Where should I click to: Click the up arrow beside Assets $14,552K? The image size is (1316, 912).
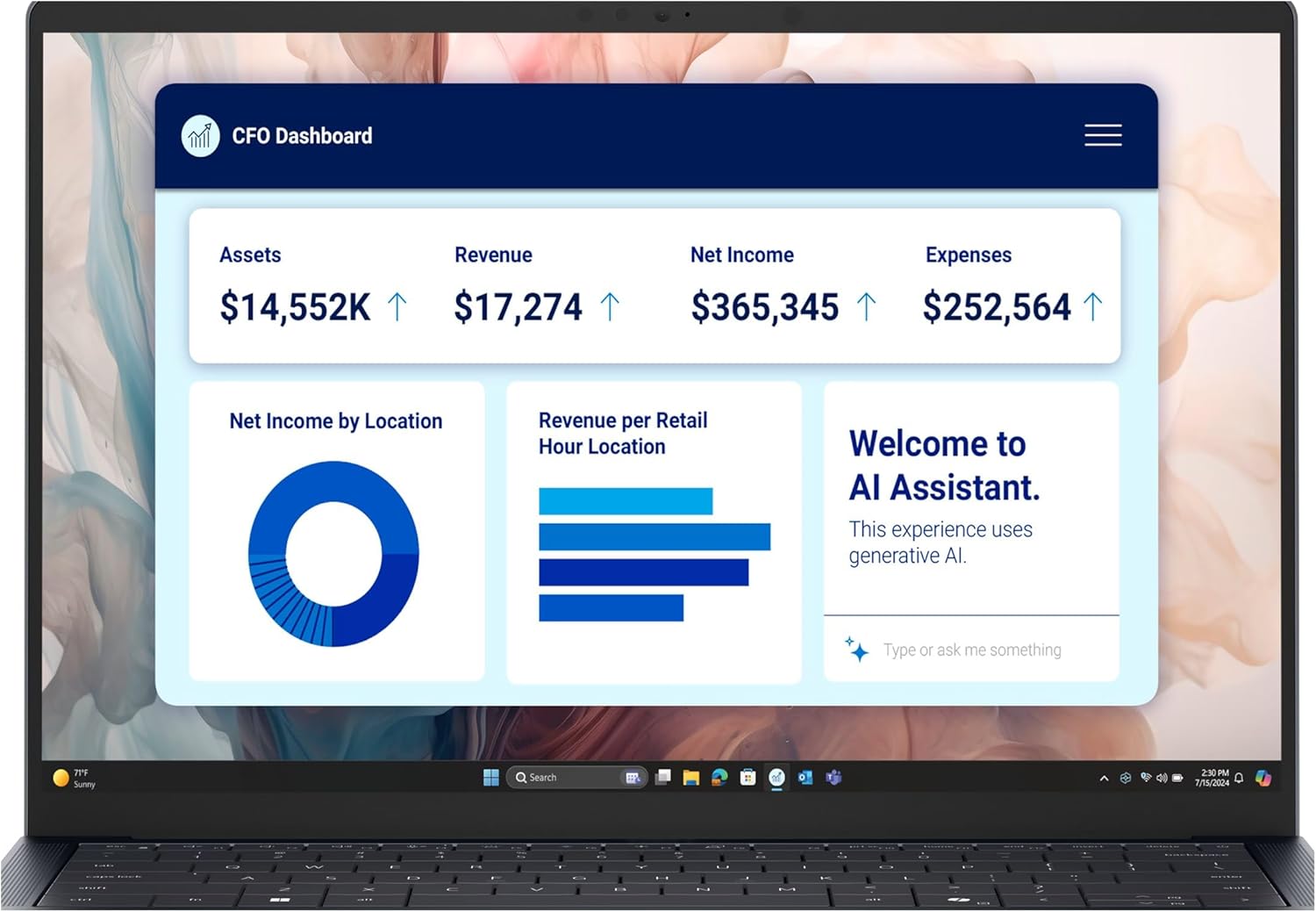tap(397, 307)
